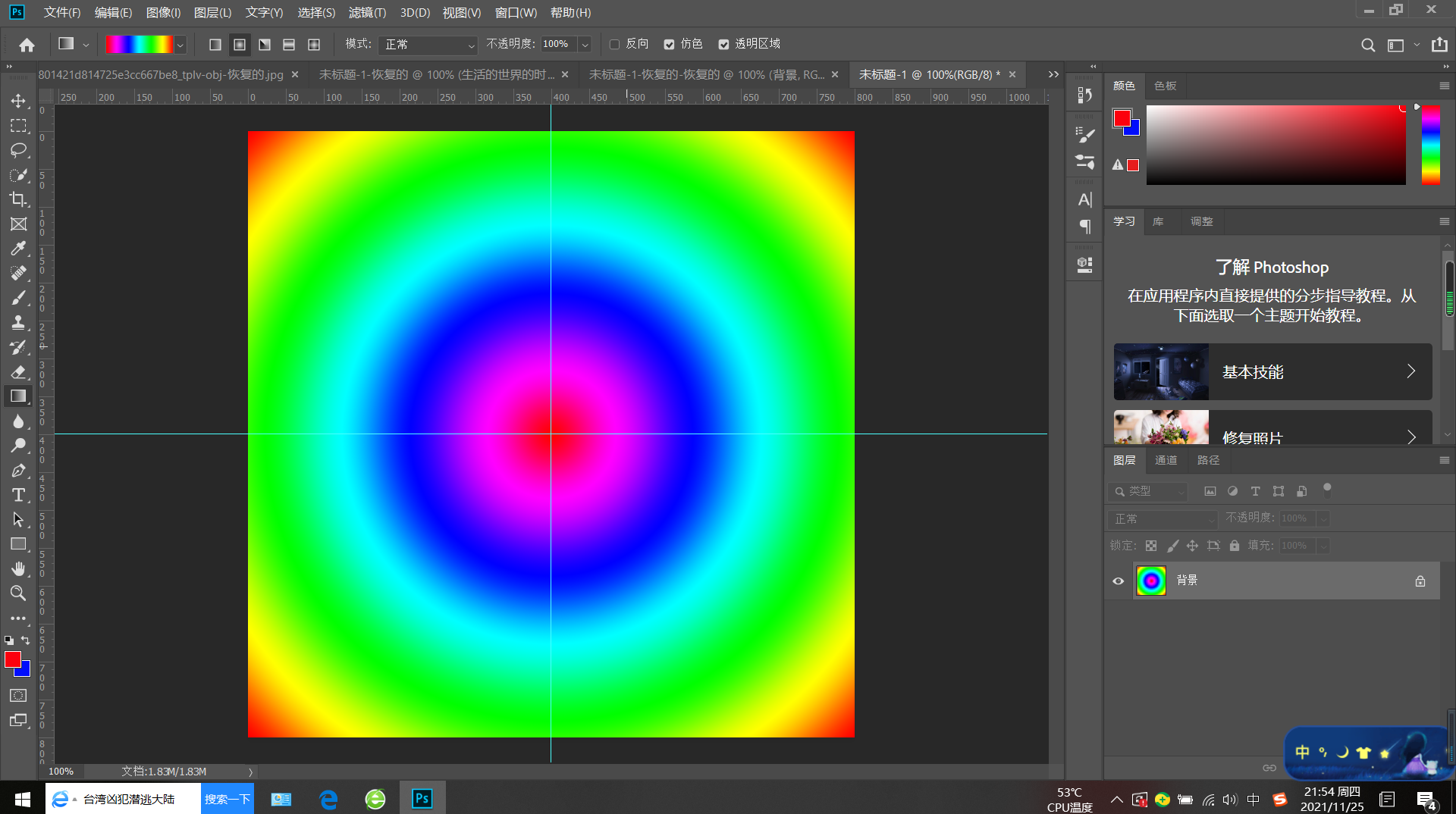Choose the radial gradient style icon
The image size is (1456, 814).
click(x=240, y=45)
